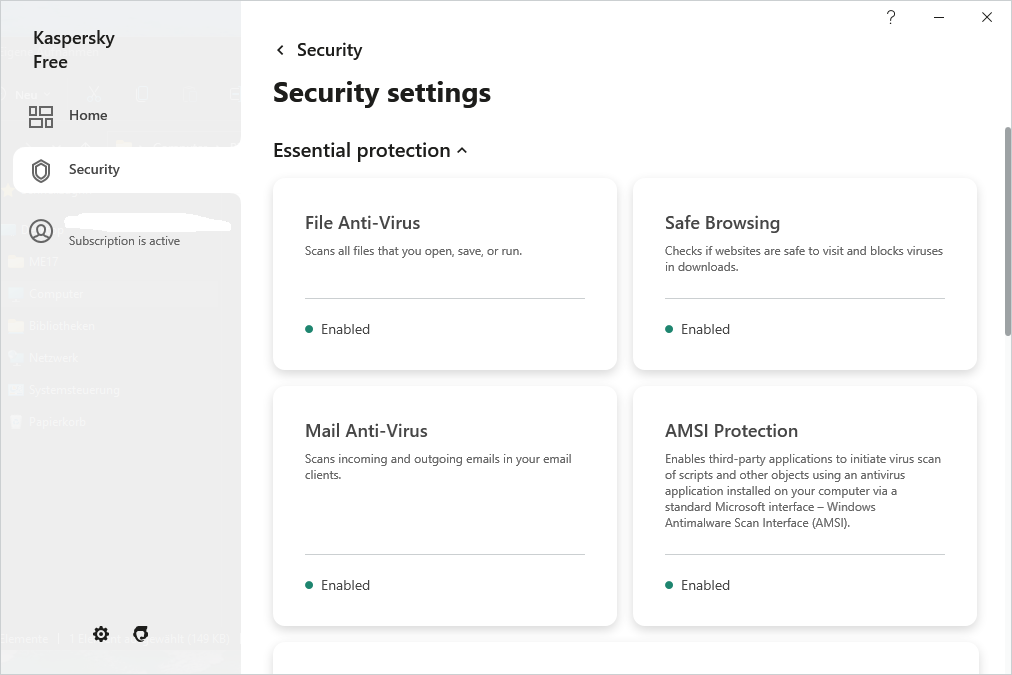Select the Security sidebar item
The image size is (1012, 675).
point(94,170)
